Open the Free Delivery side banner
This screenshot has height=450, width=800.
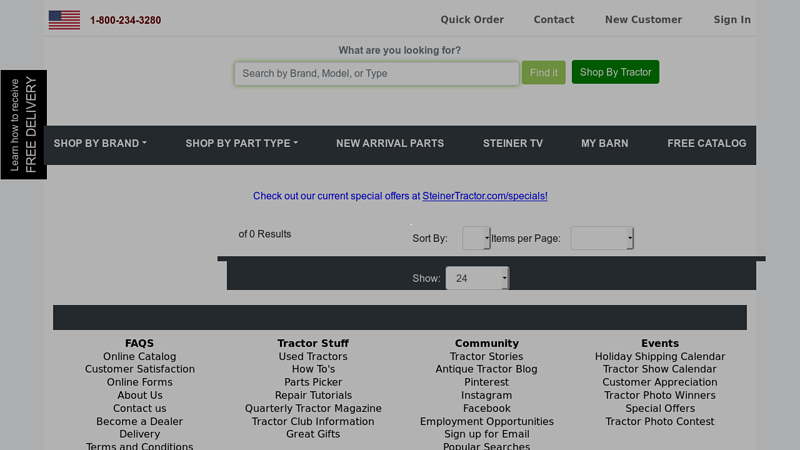(x=23, y=125)
